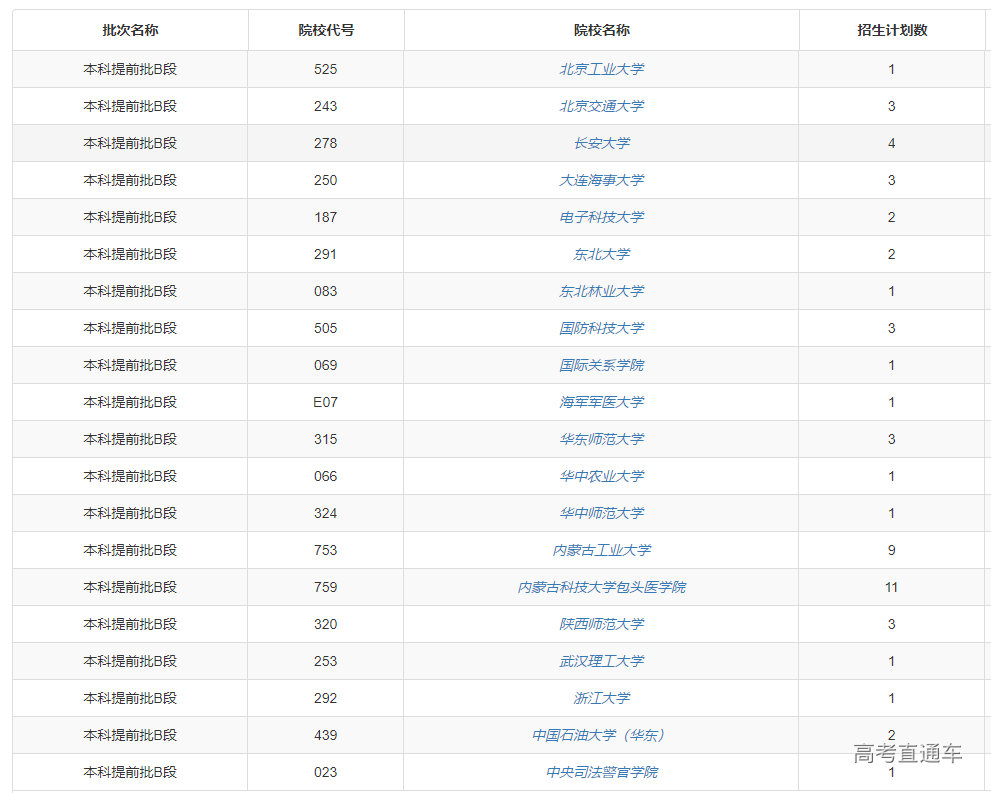Click the 院校代号 column header
The height and width of the screenshot is (793, 991).
(326, 30)
